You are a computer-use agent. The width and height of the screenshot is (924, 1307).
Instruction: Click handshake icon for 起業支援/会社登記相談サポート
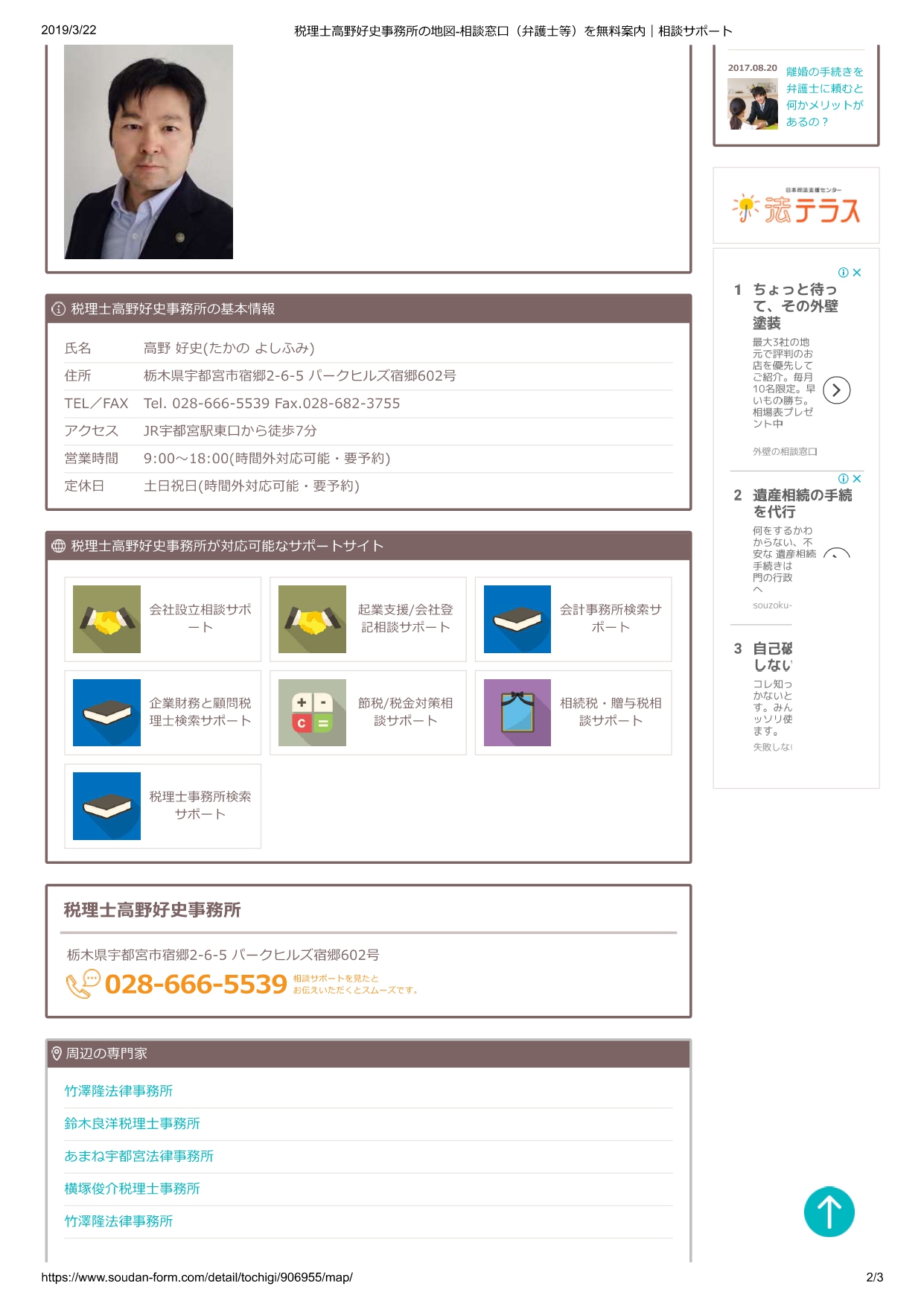312,619
